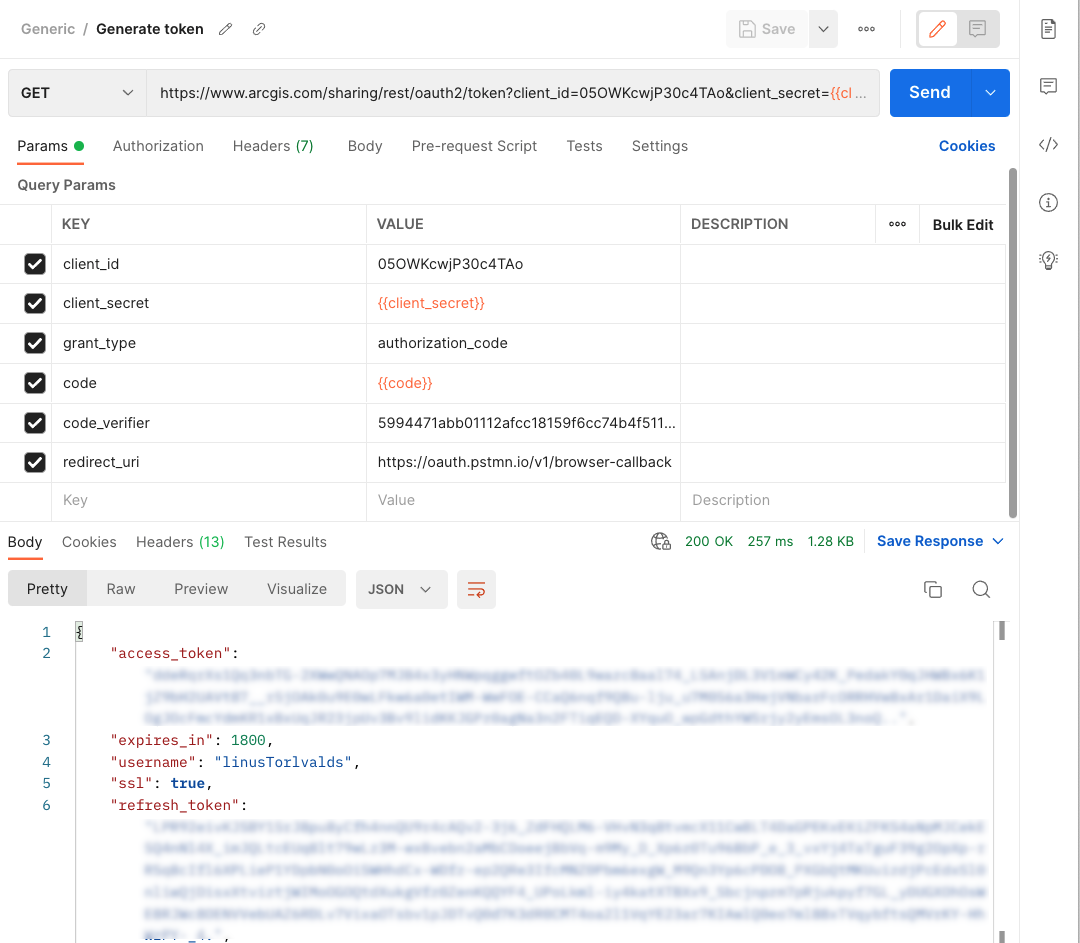Image resolution: width=1080 pixels, height=943 pixels.
Task: Switch to the Authorization tab
Action: (158, 146)
